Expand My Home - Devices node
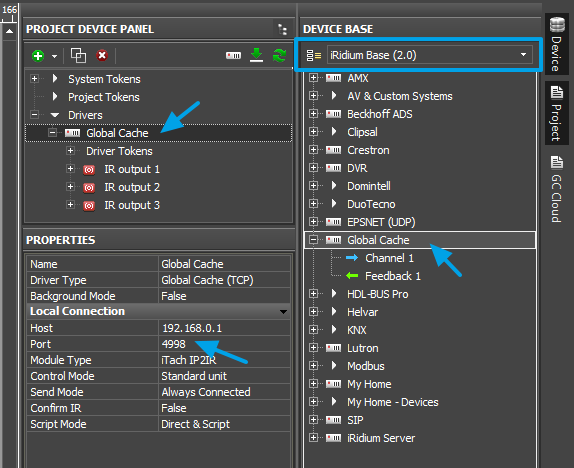The width and height of the screenshot is (574, 468). pyautogui.click(x=313, y=402)
